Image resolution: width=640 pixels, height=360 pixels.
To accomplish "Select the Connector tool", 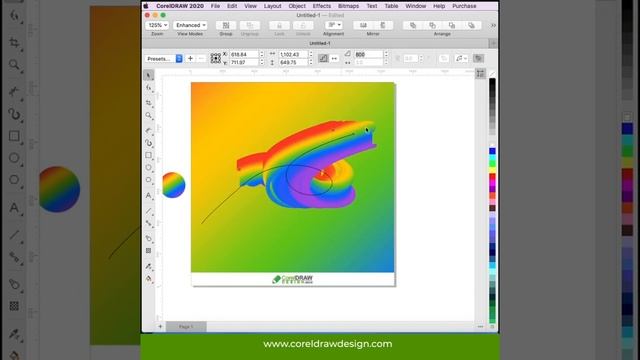I will tap(149, 224).
